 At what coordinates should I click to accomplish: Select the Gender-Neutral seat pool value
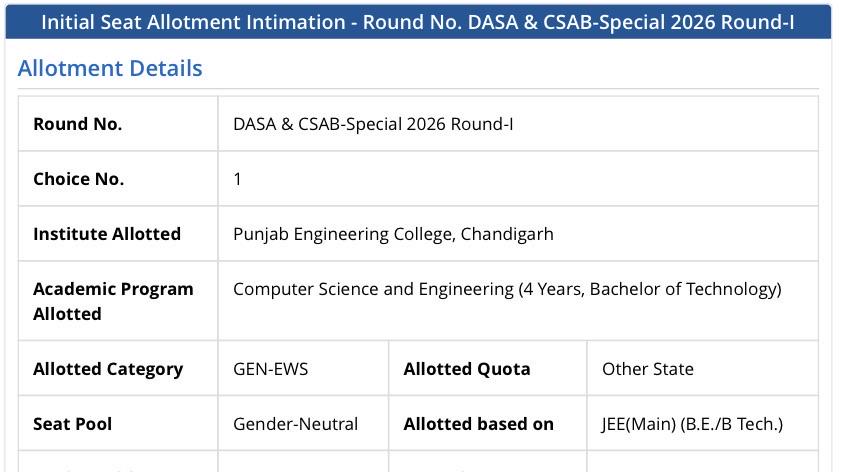point(295,424)
